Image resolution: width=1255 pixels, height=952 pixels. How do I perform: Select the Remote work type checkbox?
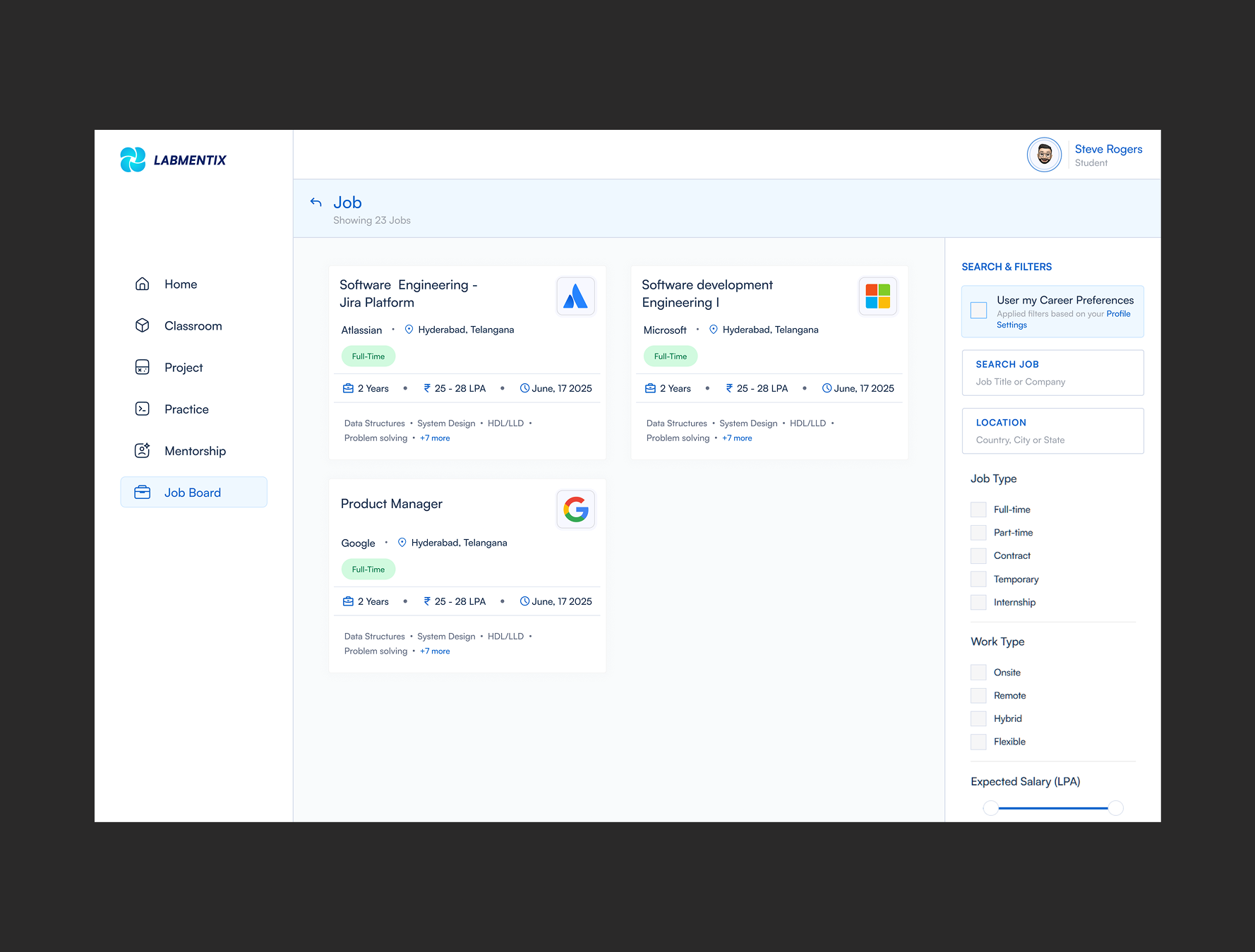(978, 695)
